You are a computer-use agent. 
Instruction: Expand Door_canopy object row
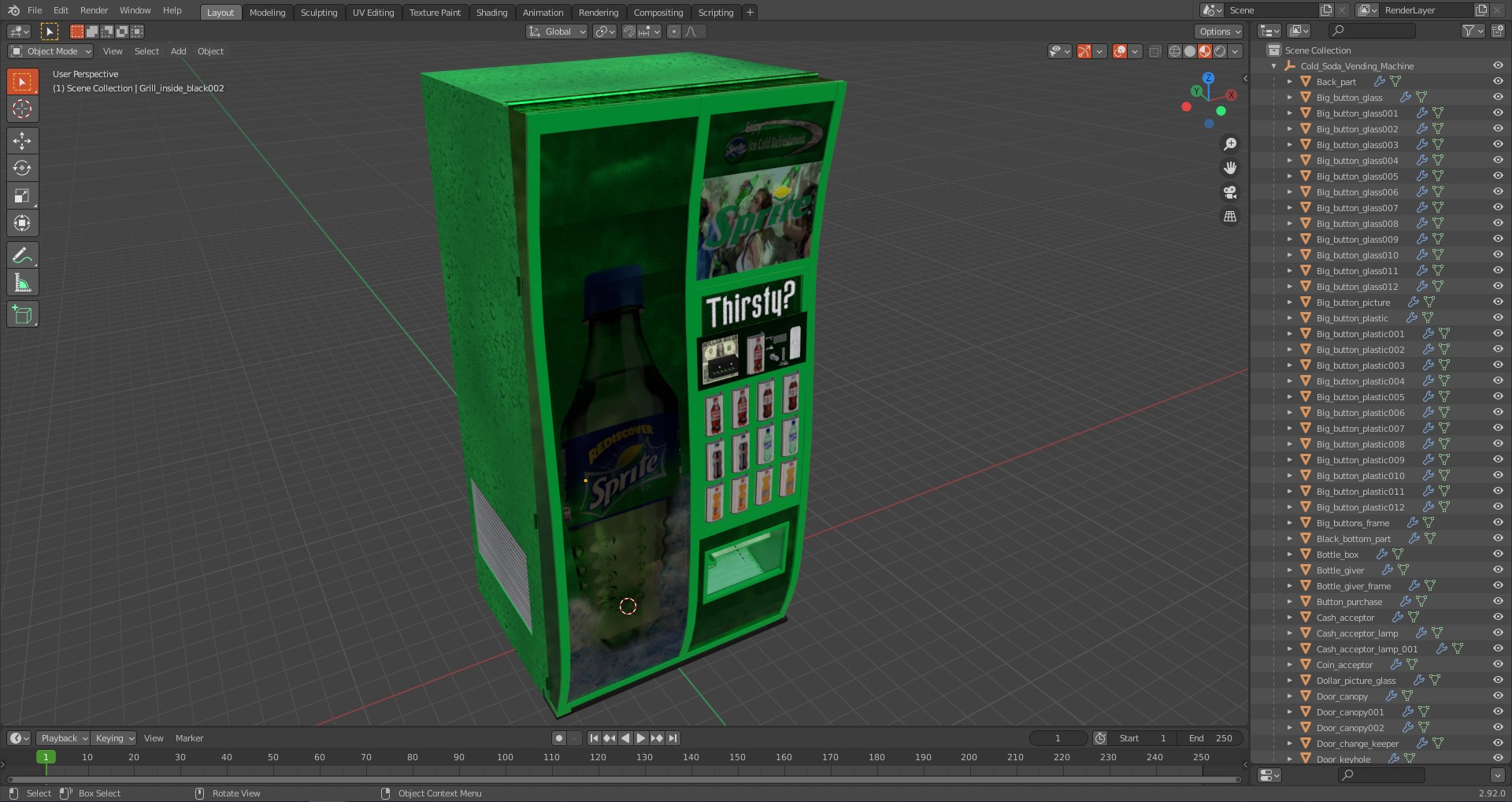(1290, 696)
